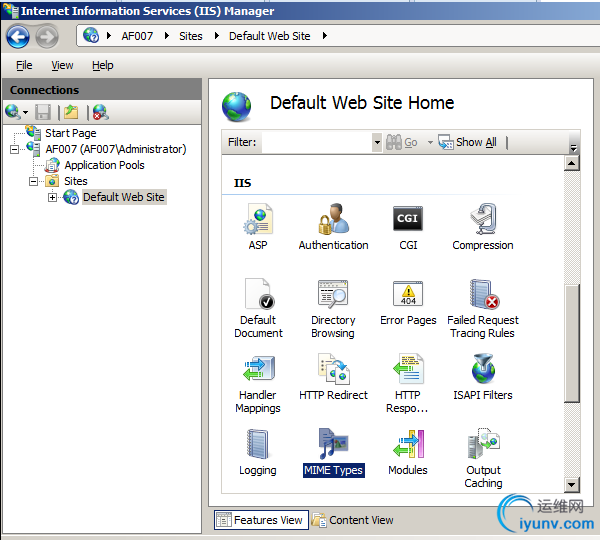
Task: Click the Delete connection icon
Action: [x=101, y=112]
